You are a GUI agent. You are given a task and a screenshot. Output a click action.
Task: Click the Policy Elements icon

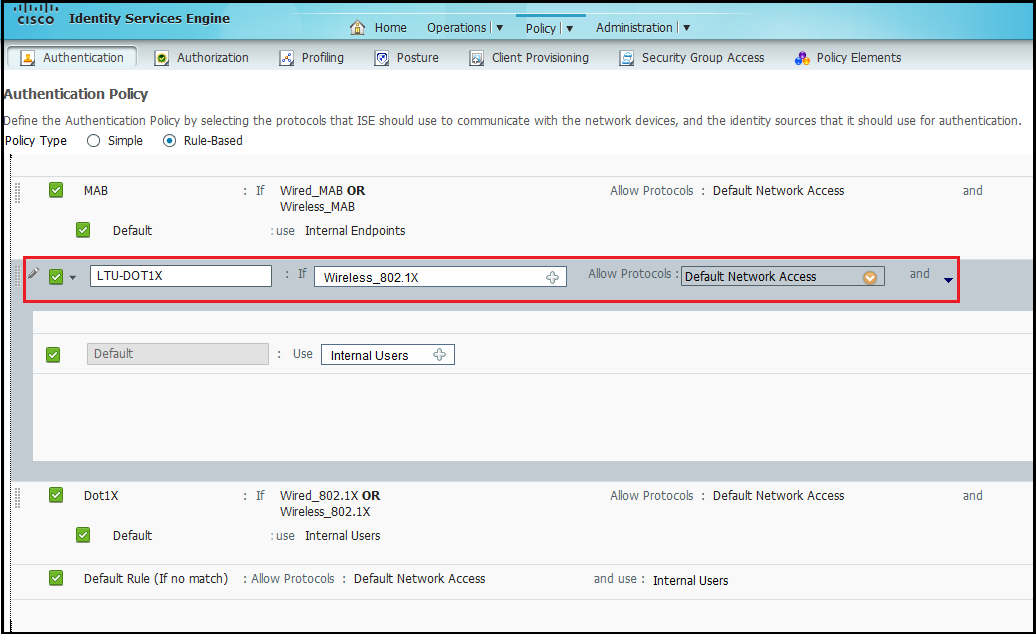pyautogui.click(x=802, y=58)
